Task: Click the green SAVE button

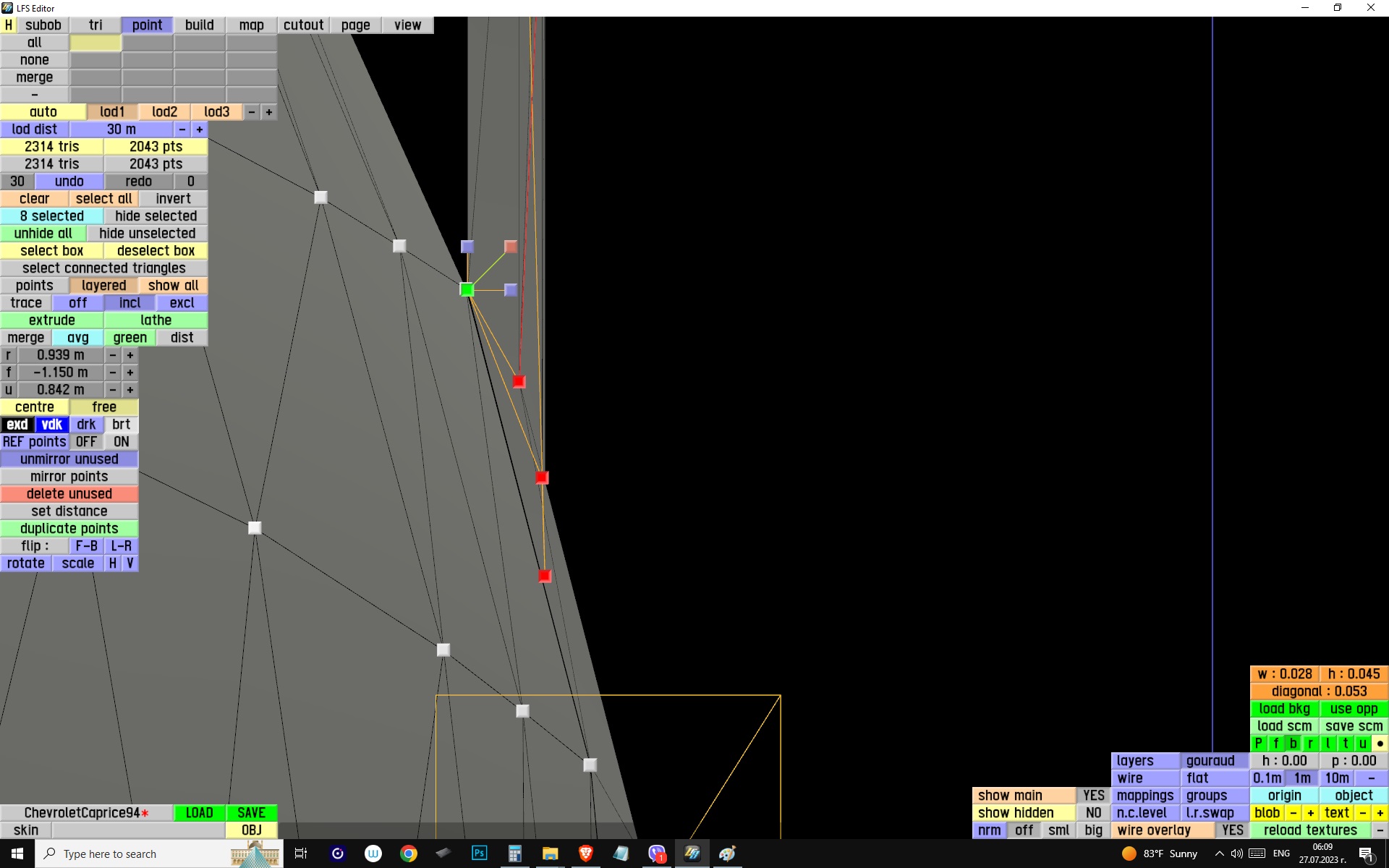Action: pyautogui.click(x=251, y=813)
